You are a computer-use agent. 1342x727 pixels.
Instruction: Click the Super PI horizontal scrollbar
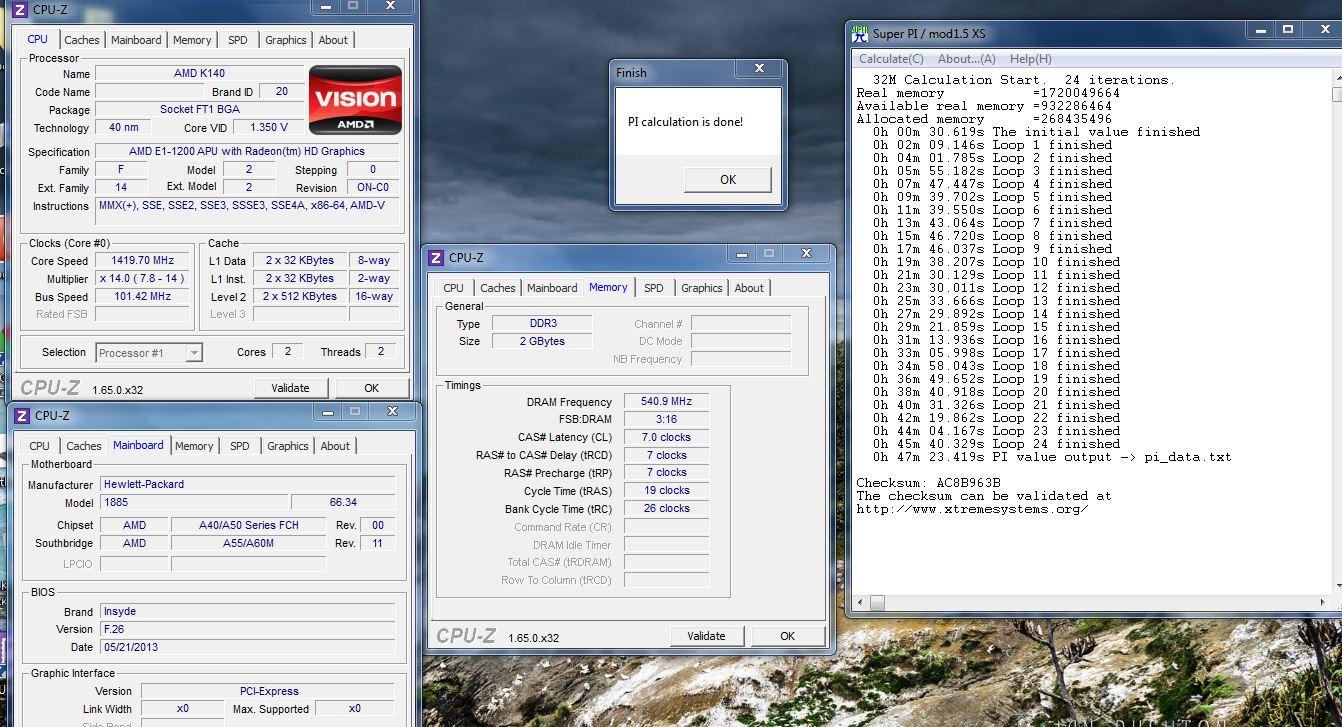pyautogui.click(x=1090, y=603)
